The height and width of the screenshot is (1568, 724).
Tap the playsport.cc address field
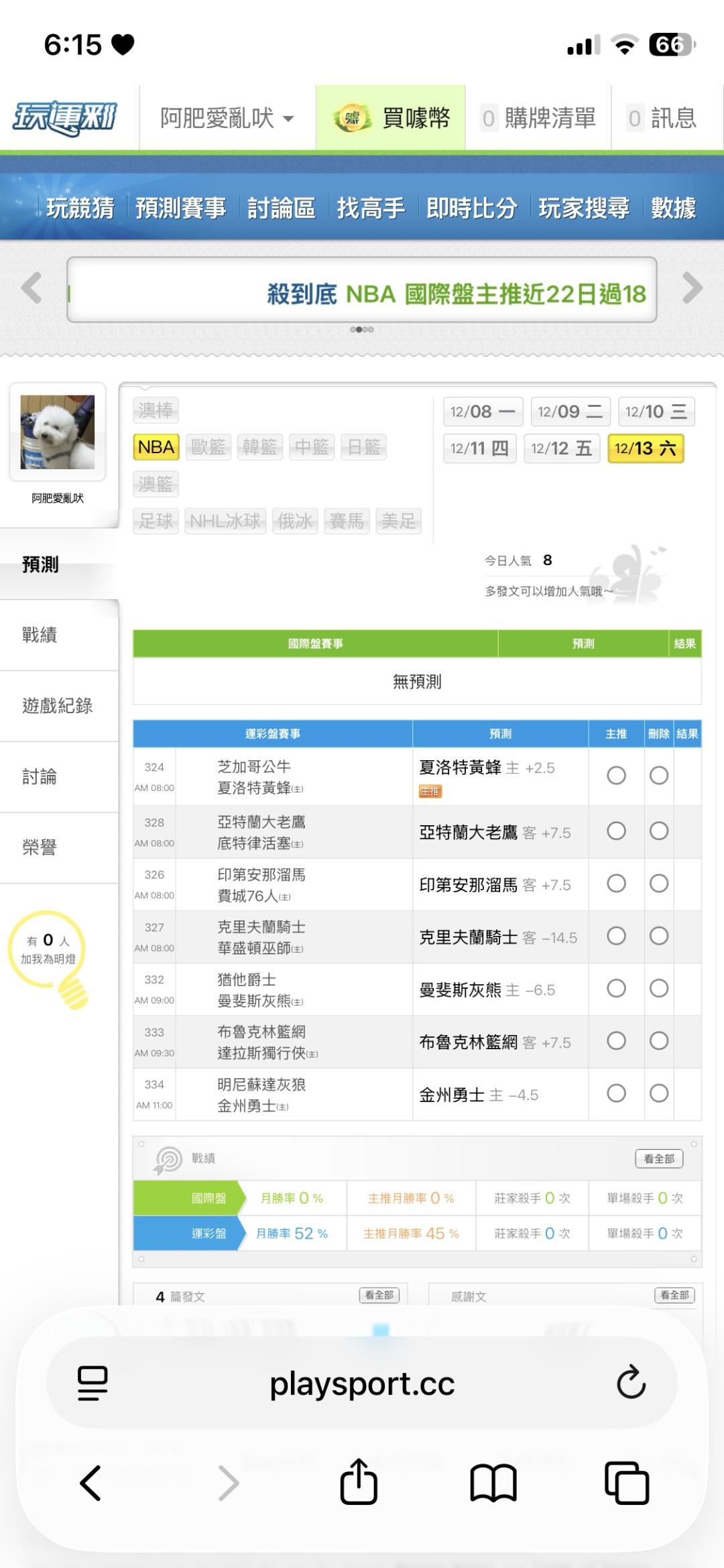[362, 1383]
